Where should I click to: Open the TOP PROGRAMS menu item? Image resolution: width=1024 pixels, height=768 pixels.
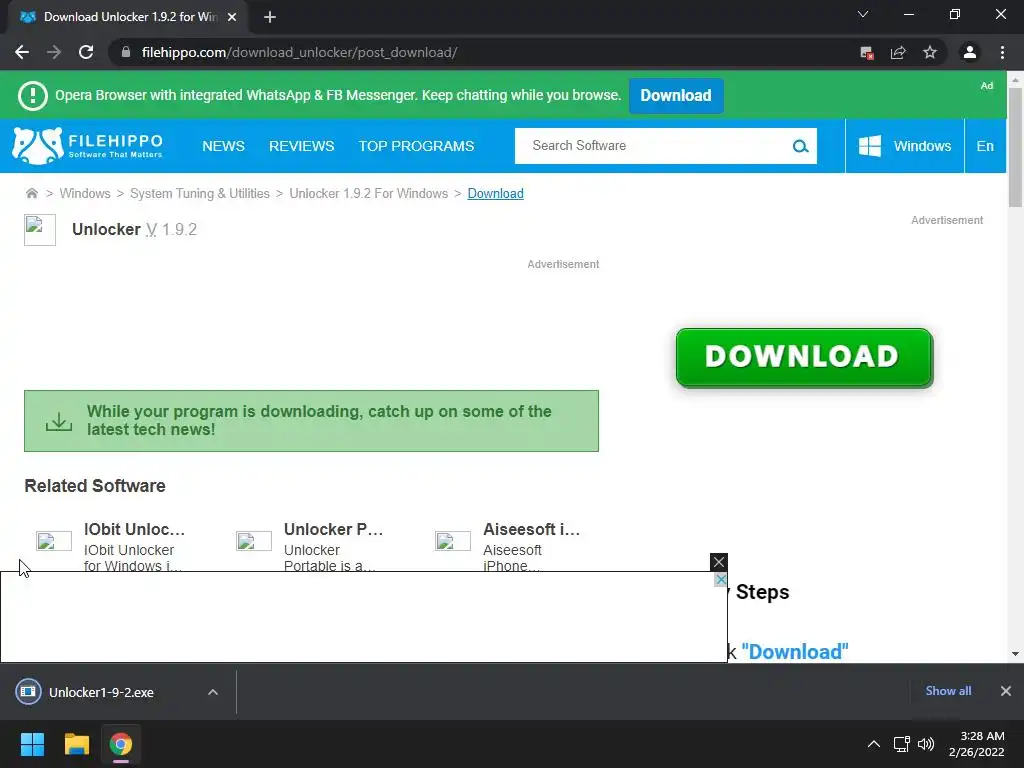click(416, 146)
